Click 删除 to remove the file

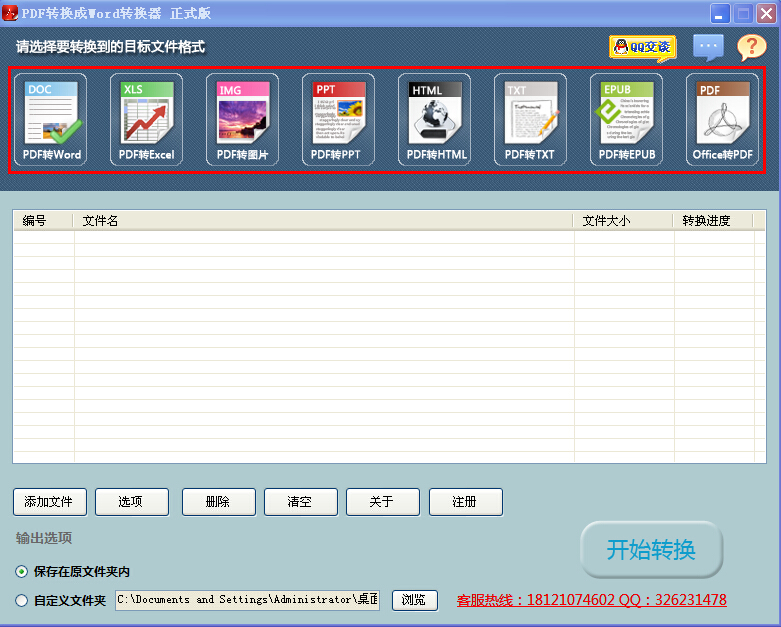219,502
